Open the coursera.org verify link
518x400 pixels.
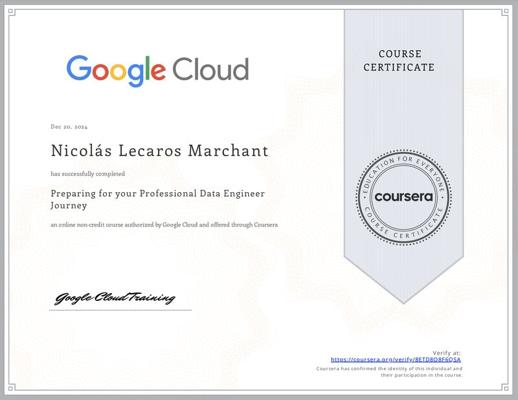pyautogui.click(x=396, y=360)
